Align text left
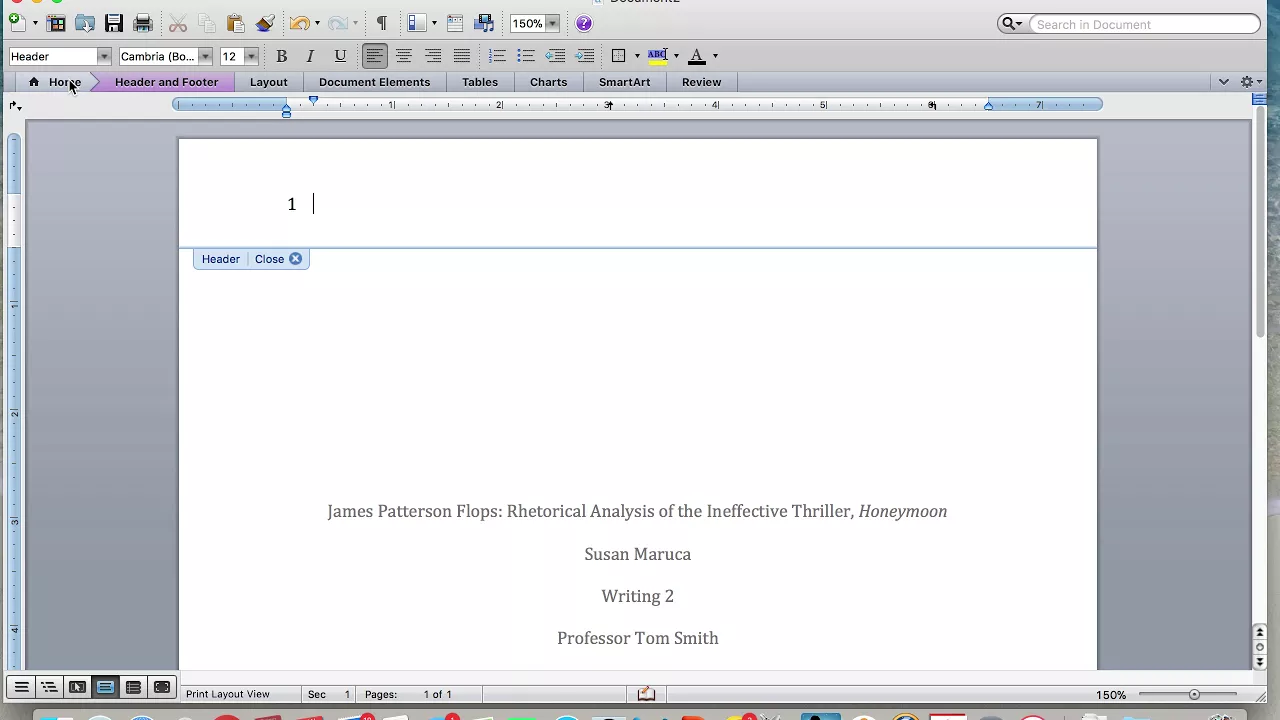The height and width of the screenshot is (720, 1280). coord(374,56)
